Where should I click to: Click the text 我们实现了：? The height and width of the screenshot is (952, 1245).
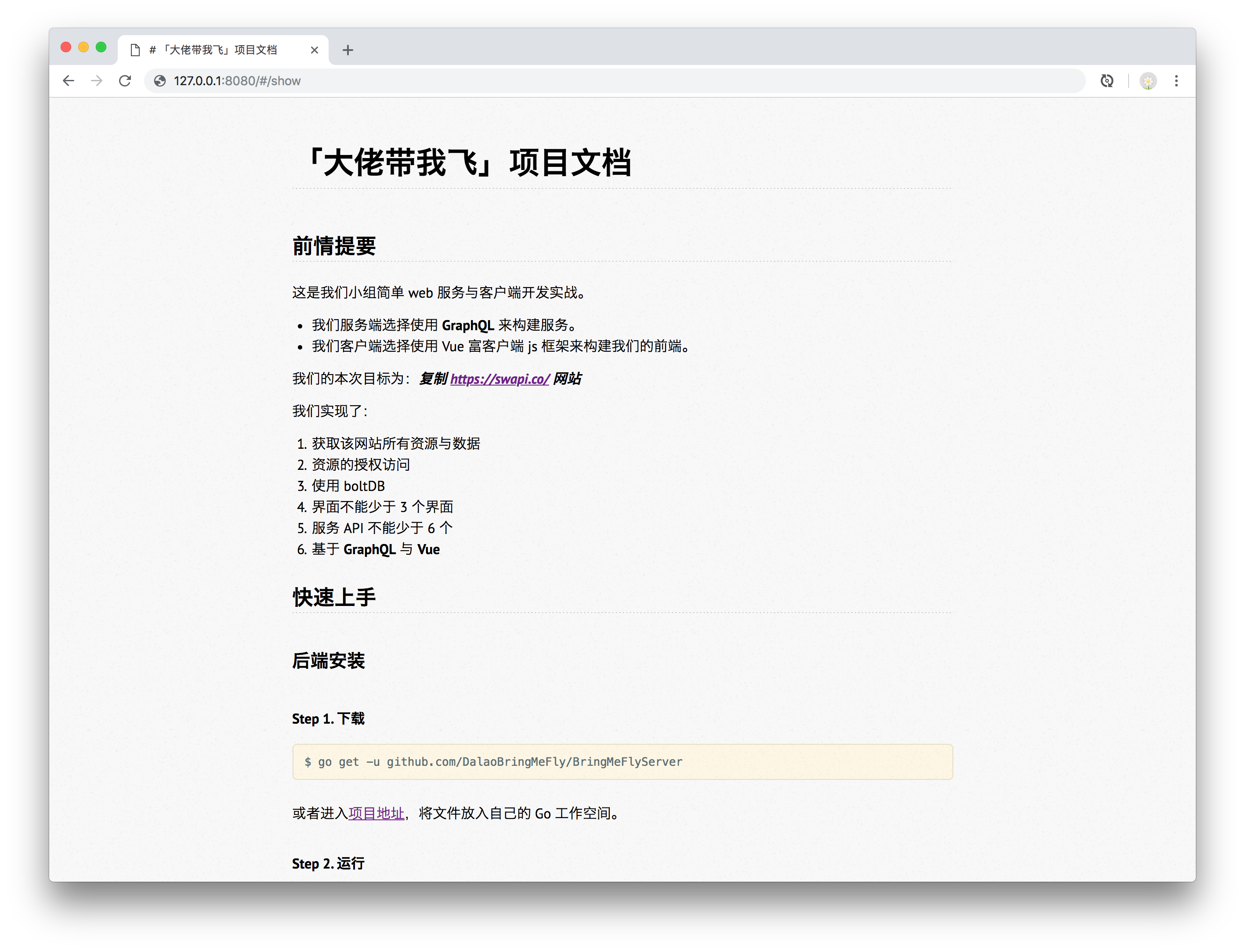330,411
